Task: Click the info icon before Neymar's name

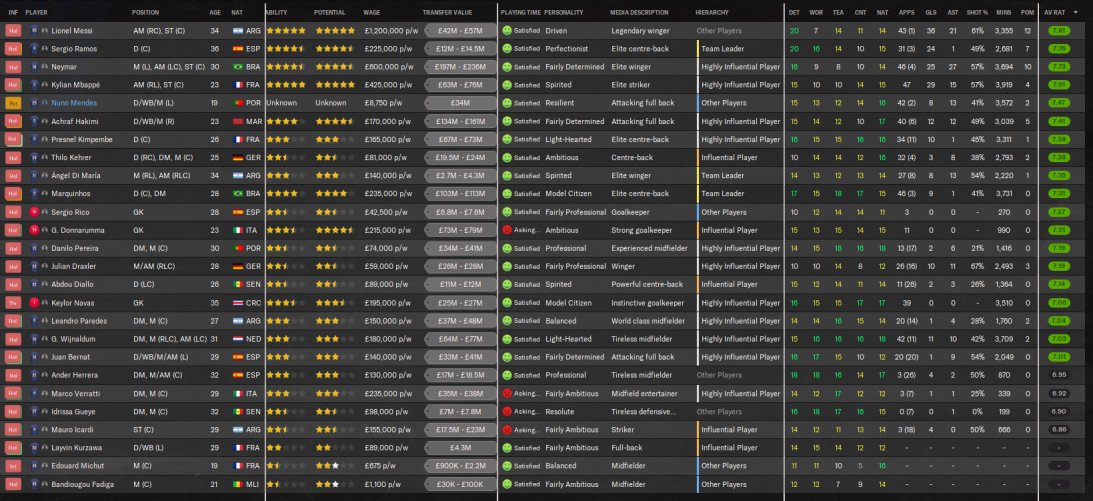Action: [45, 67]
